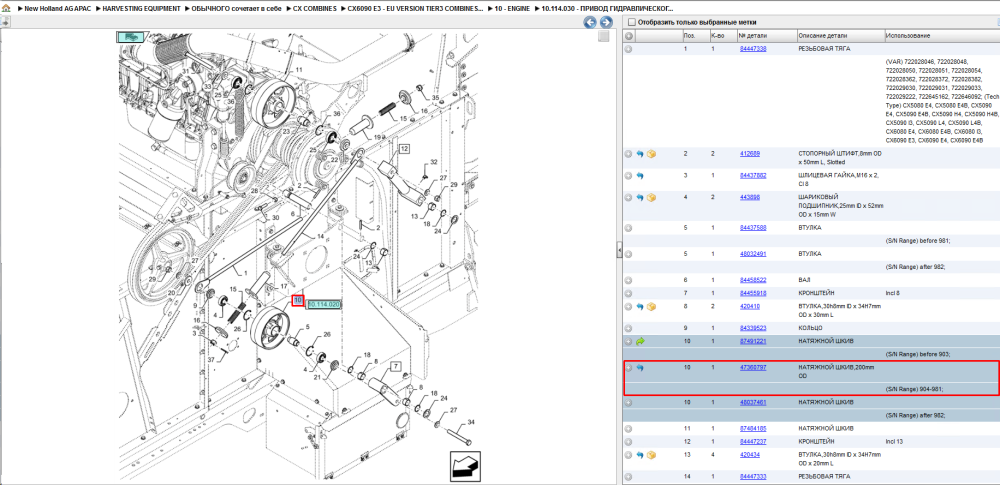Viewport: 1000px width, 485px height.
Task: Open 'New Holland AG APAC' breadcrumb
Action: pos(57,9)
